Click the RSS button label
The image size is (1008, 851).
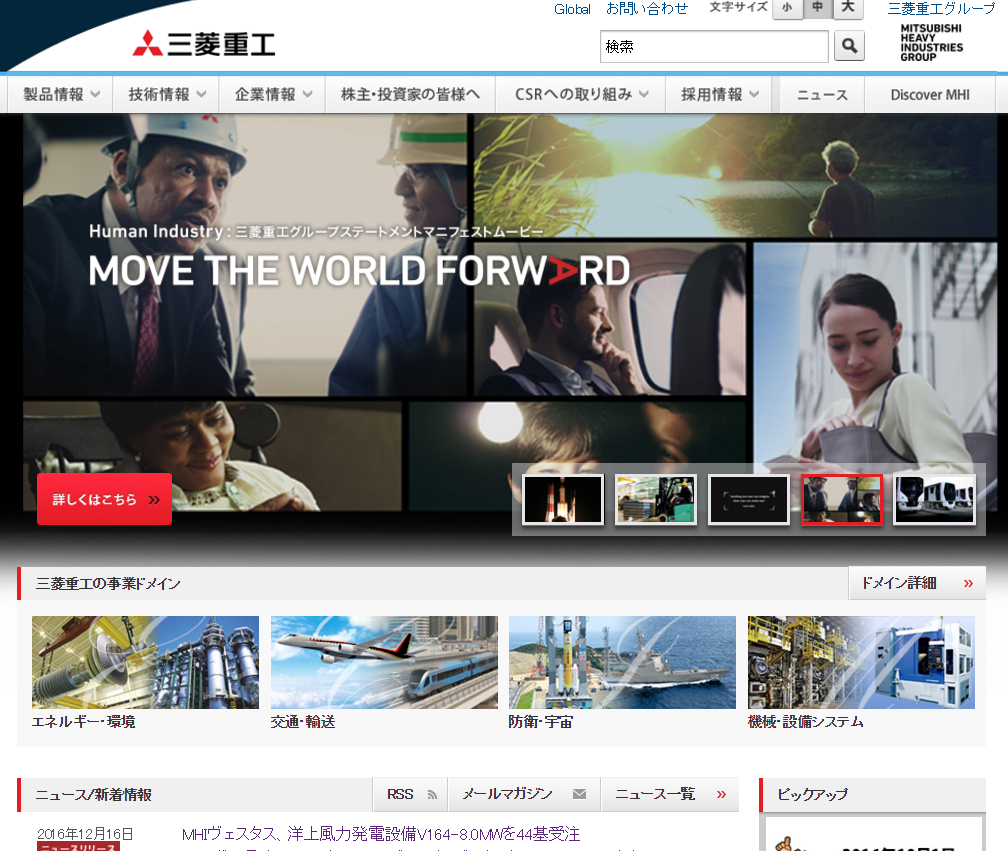[400, 794]
